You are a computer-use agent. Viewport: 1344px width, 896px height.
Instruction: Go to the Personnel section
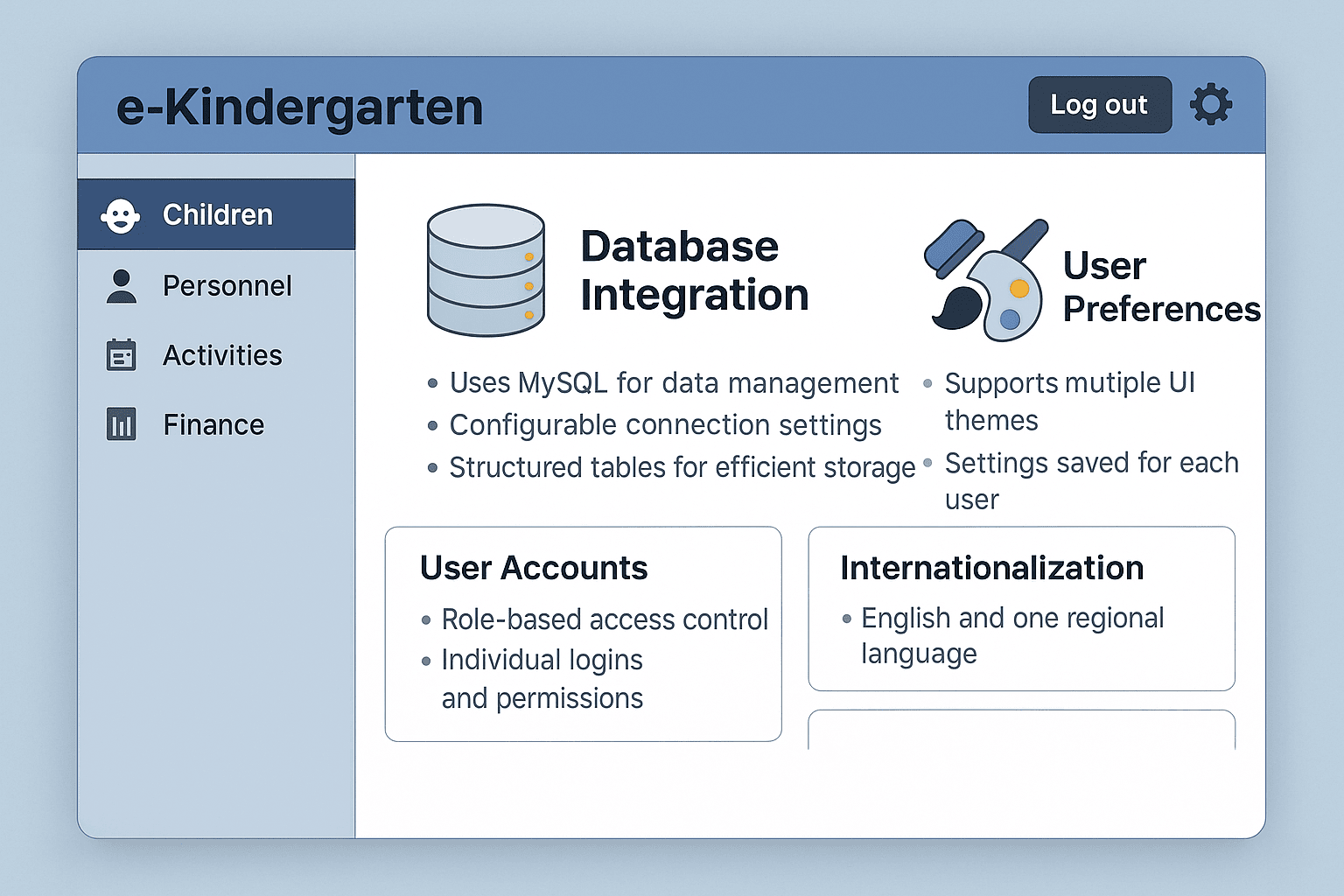[x=216, y=285]
